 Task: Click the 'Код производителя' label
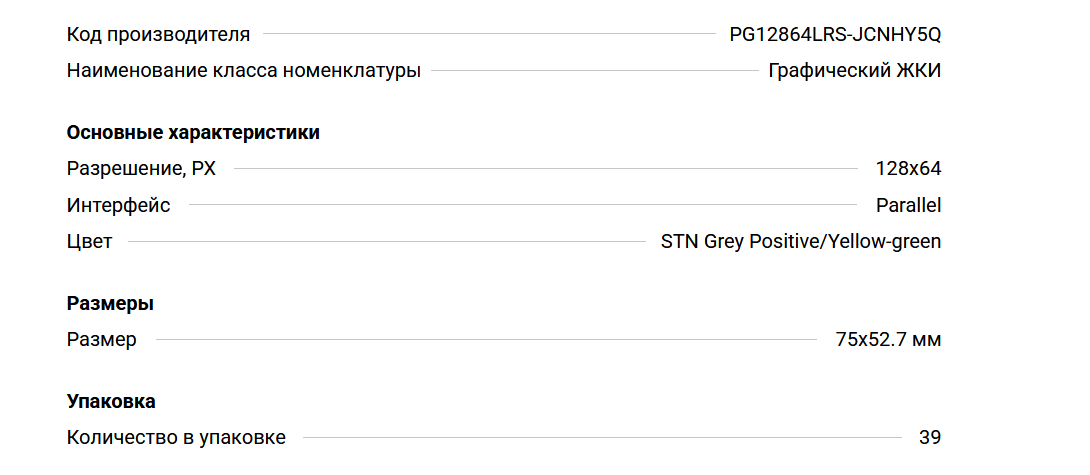coord(158,35)
